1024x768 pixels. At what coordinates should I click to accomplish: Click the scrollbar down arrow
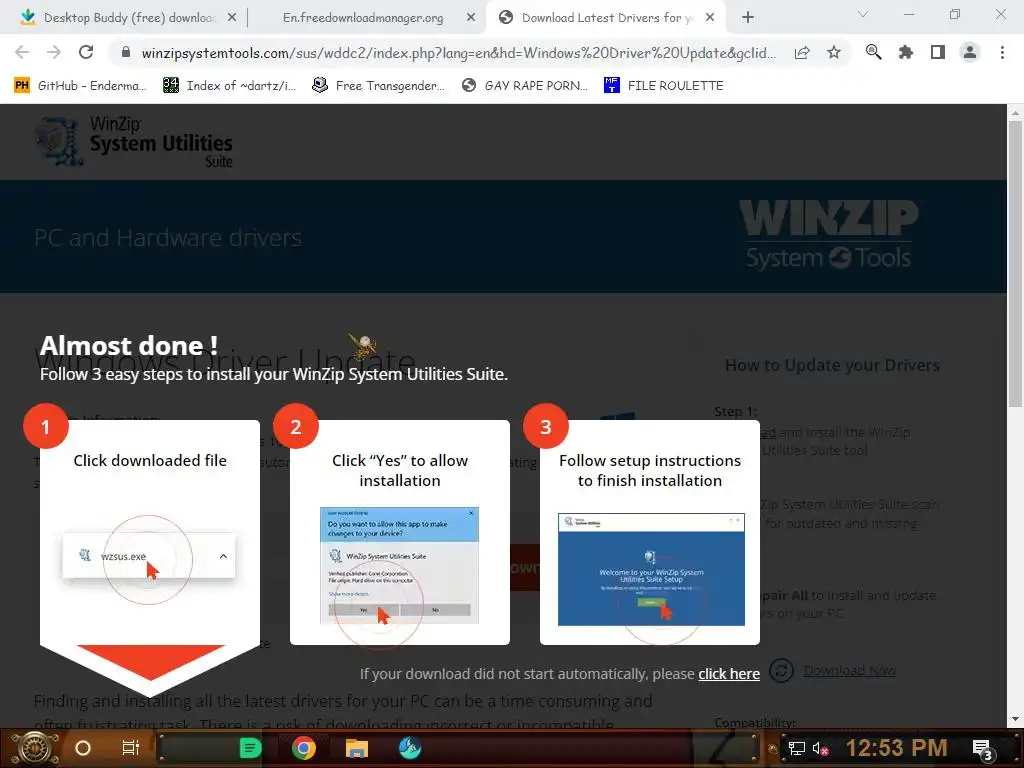[1015, 719]
